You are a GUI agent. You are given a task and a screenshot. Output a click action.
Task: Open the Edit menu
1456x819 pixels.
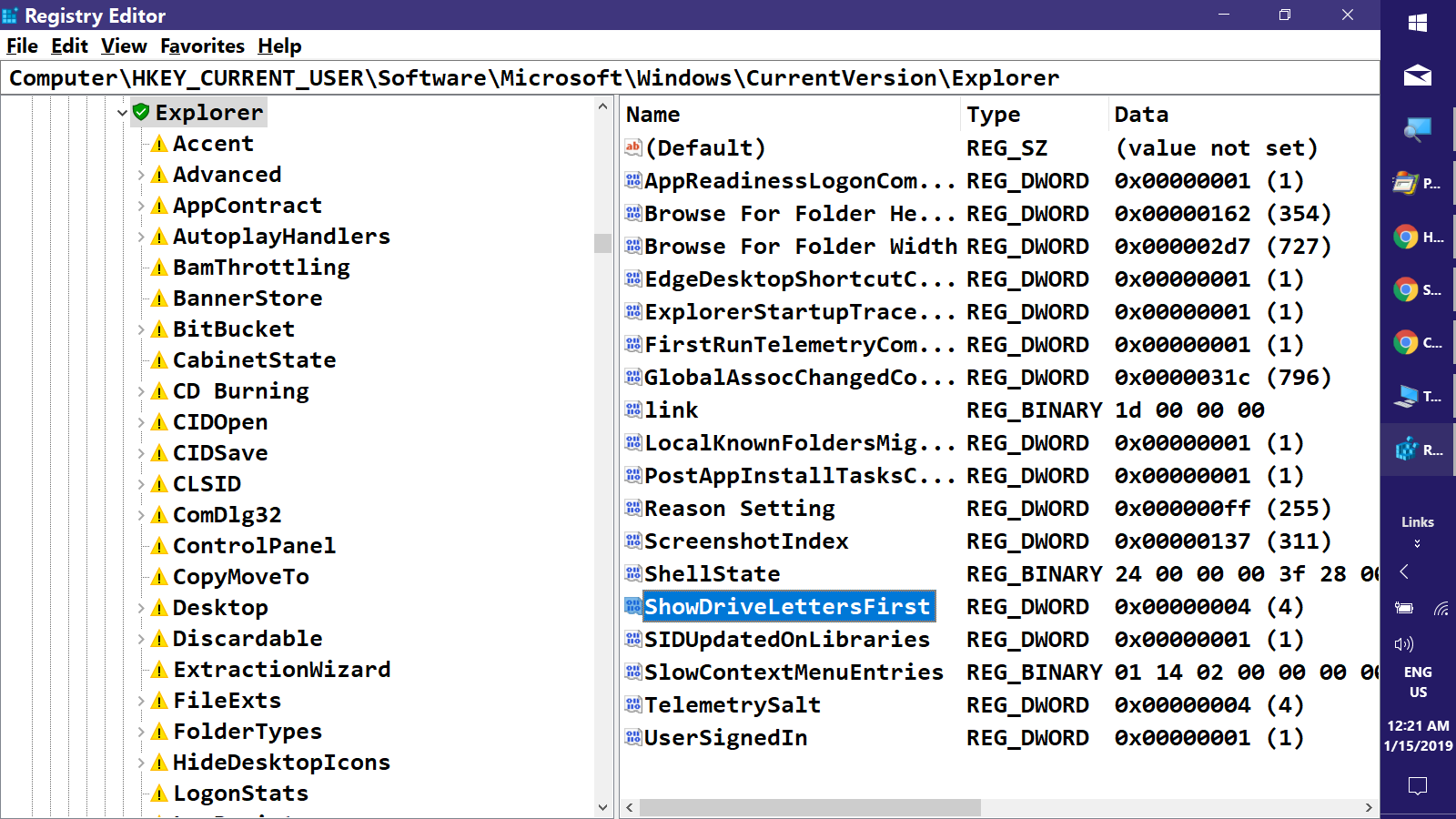pos(69,45)
